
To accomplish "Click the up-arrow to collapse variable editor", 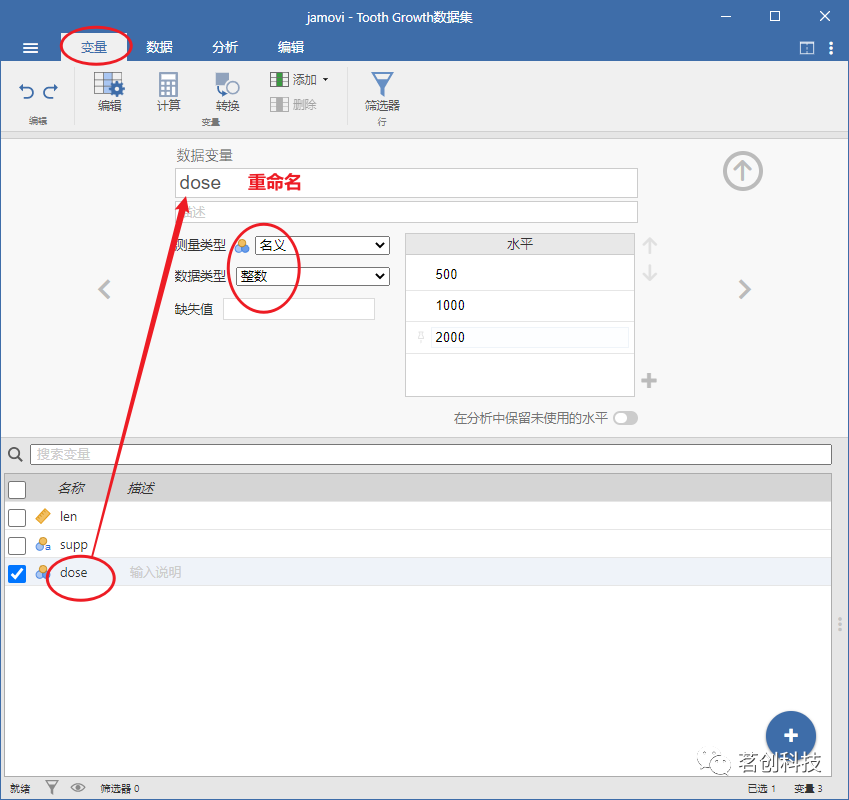I will coord(743,171).
